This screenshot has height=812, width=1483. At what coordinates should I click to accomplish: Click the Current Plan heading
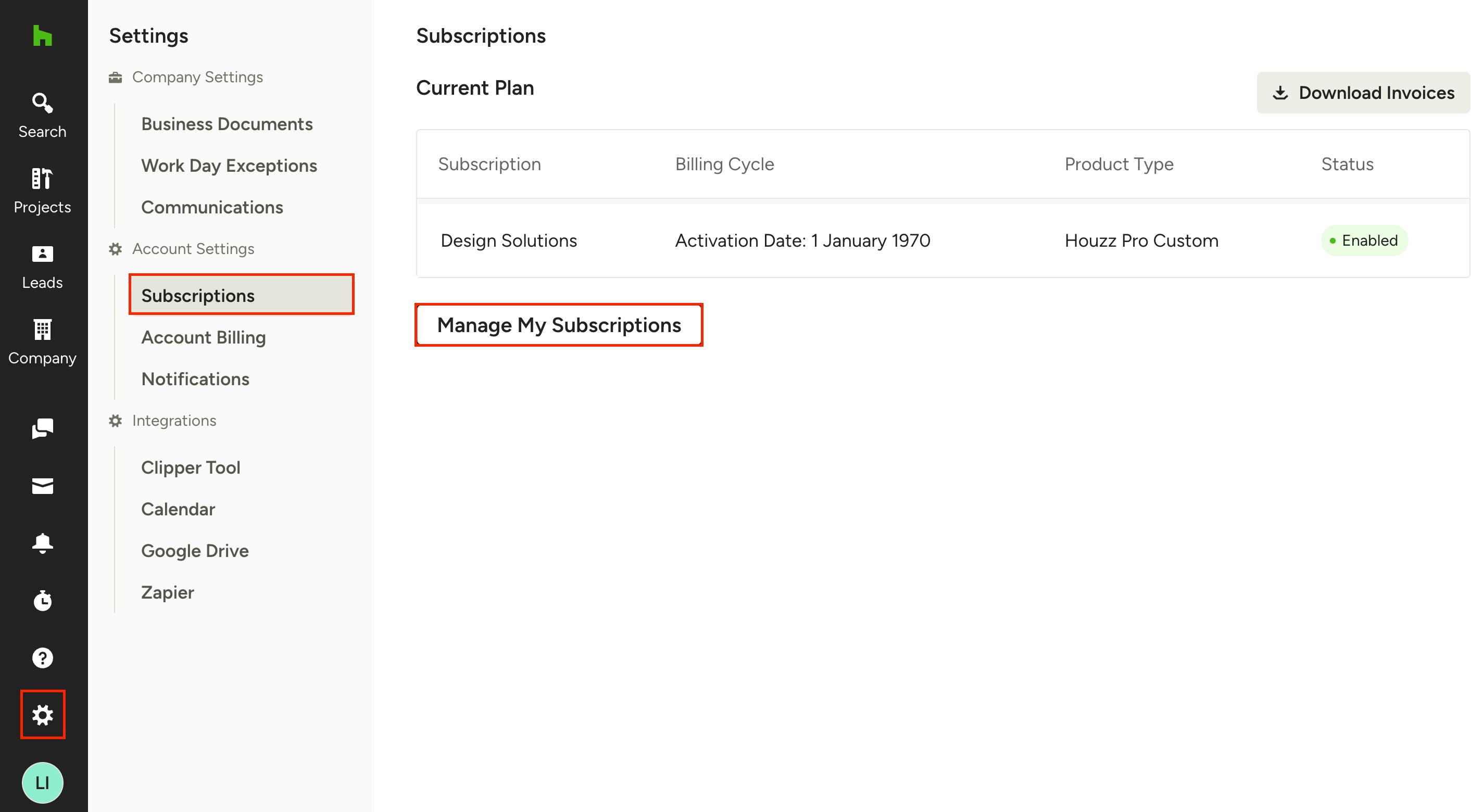tap(475, 87)
